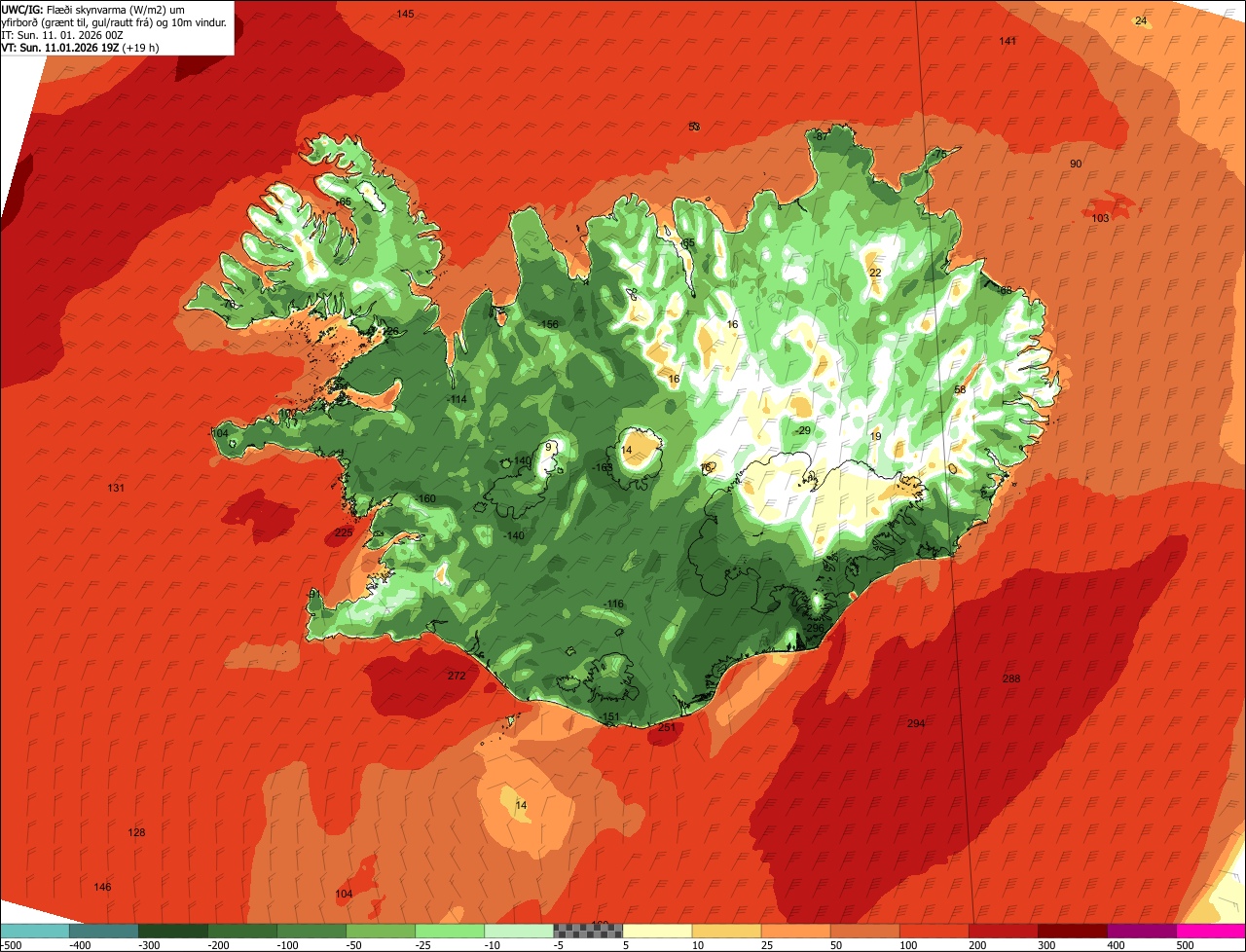
Task: Click the map value '-114'
Action: tap(458, 399)
